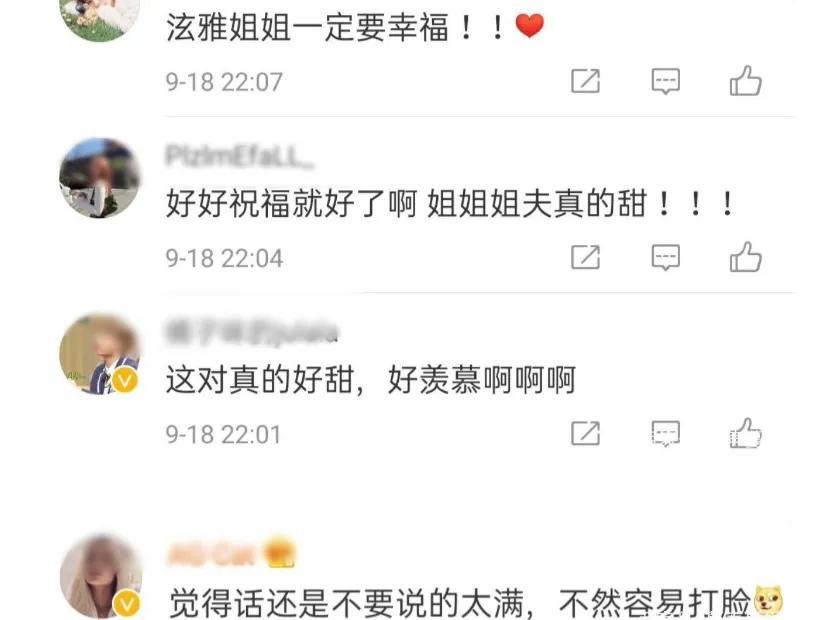The width and height of the screenshot is (827, 620).
Task: Open reply icon on 22:07 comment
Action: [x=666, y=81]
